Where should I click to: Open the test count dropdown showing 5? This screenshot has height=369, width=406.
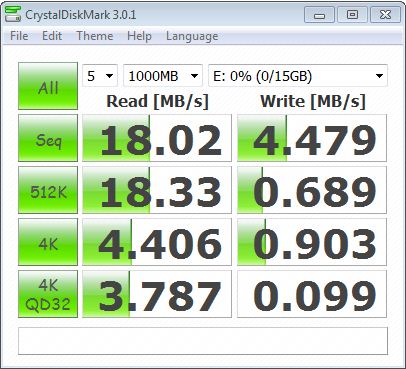click(x=100, y=76)
